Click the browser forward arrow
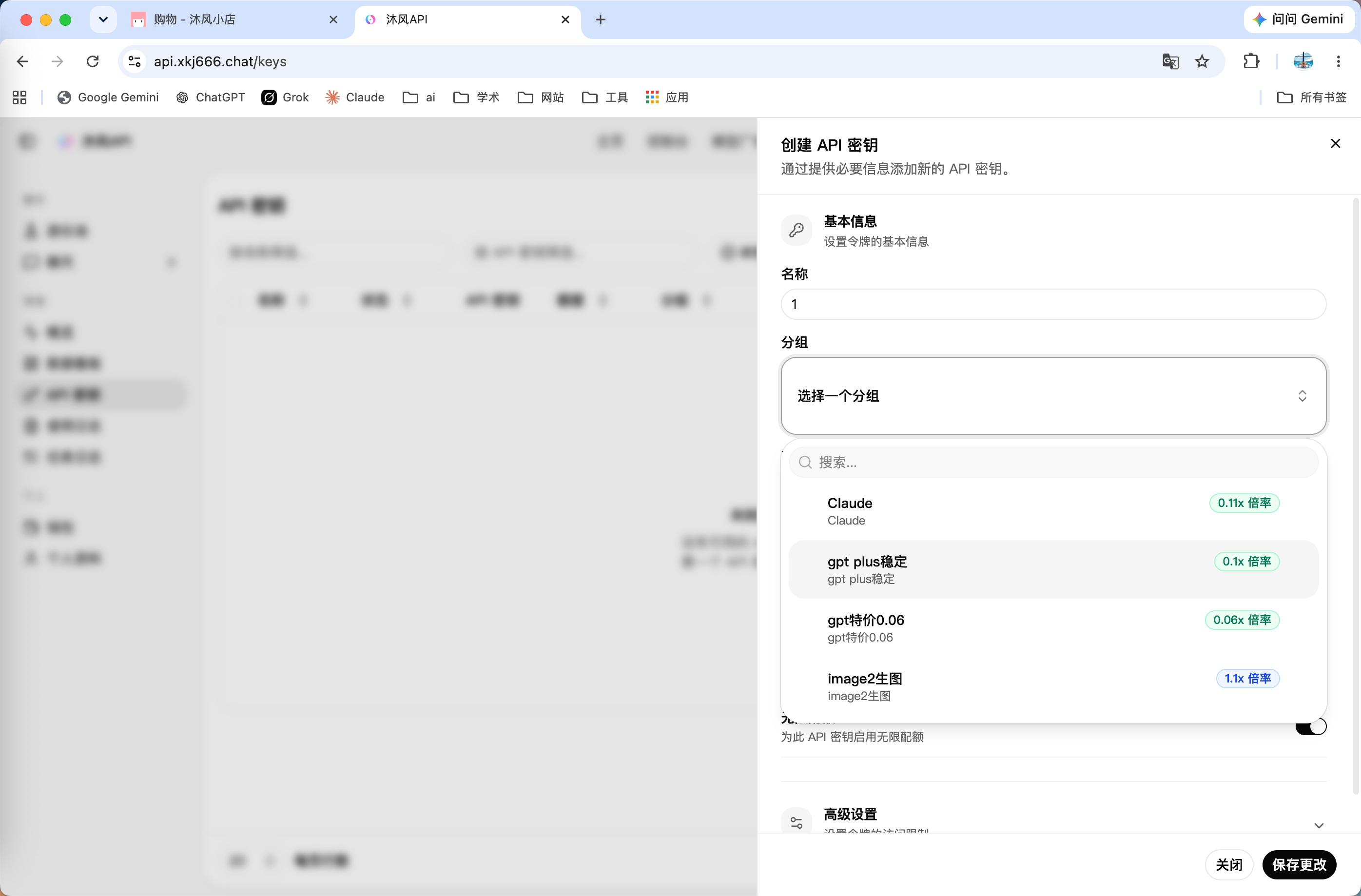The image size is (1361, 896). point(57,61)
